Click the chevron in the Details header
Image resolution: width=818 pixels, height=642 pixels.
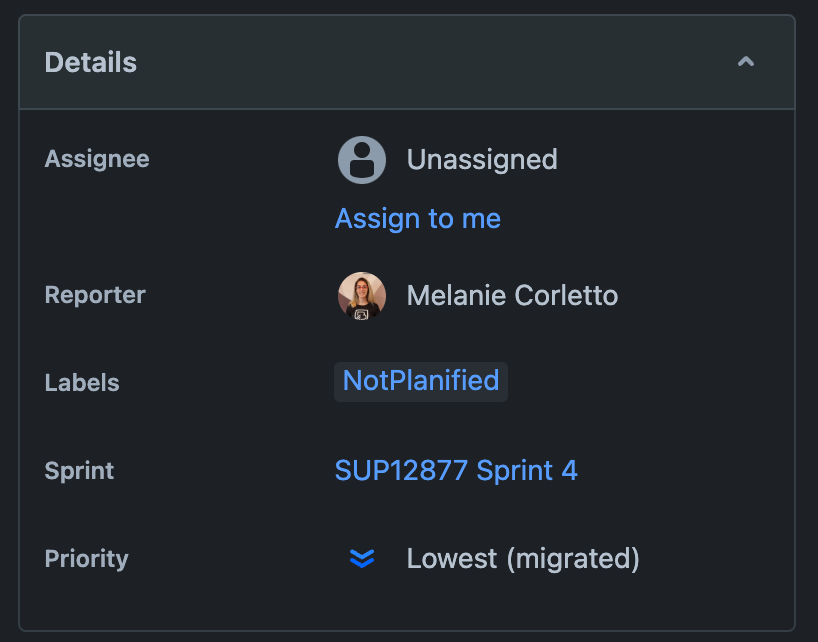(x=746, y=61)
